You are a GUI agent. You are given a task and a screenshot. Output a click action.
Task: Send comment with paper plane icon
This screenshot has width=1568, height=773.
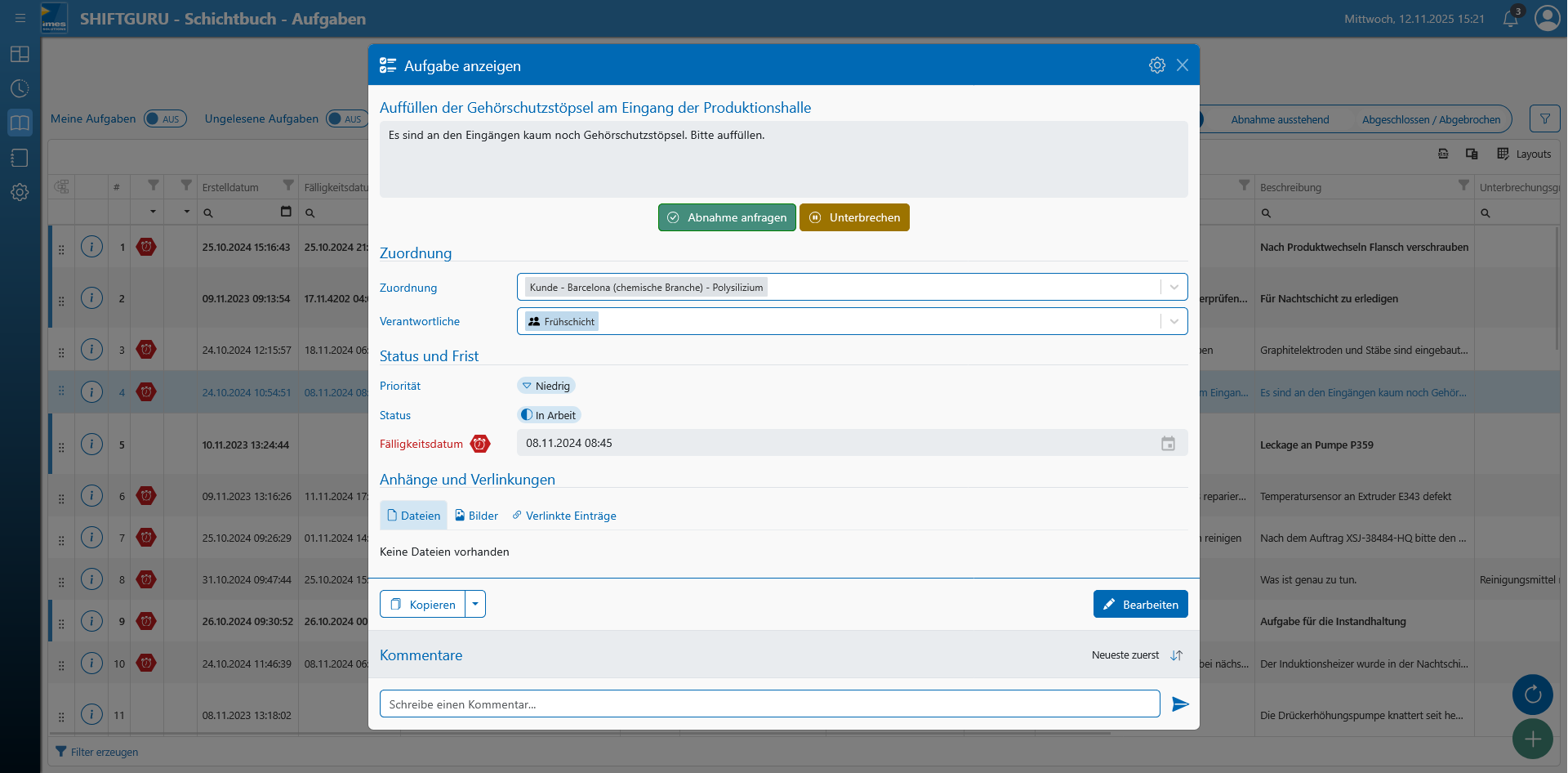coord(1180,704)
